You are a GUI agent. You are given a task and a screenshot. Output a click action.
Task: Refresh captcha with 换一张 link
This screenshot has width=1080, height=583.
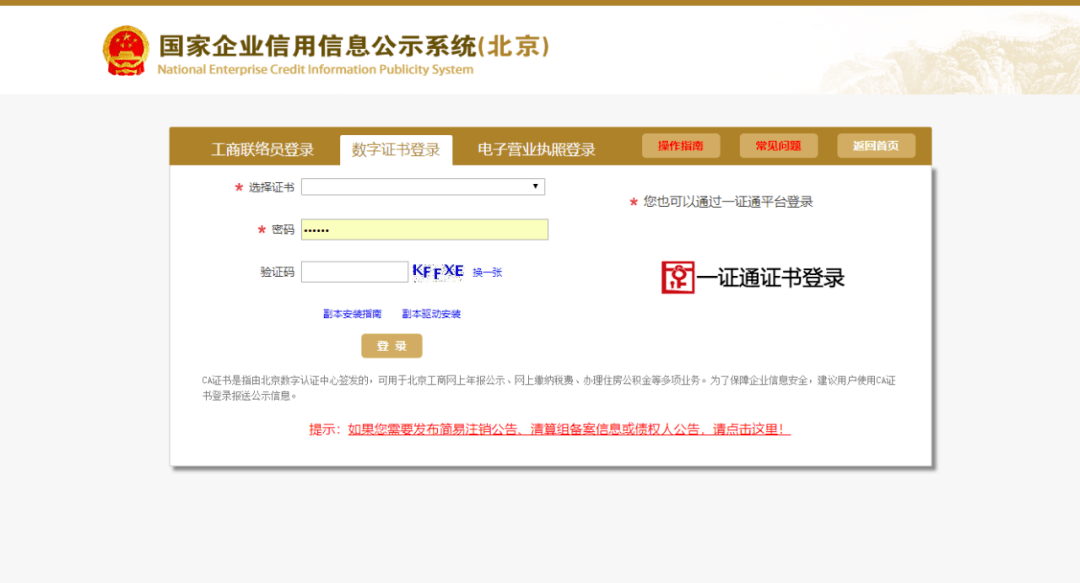pos(487,272)
